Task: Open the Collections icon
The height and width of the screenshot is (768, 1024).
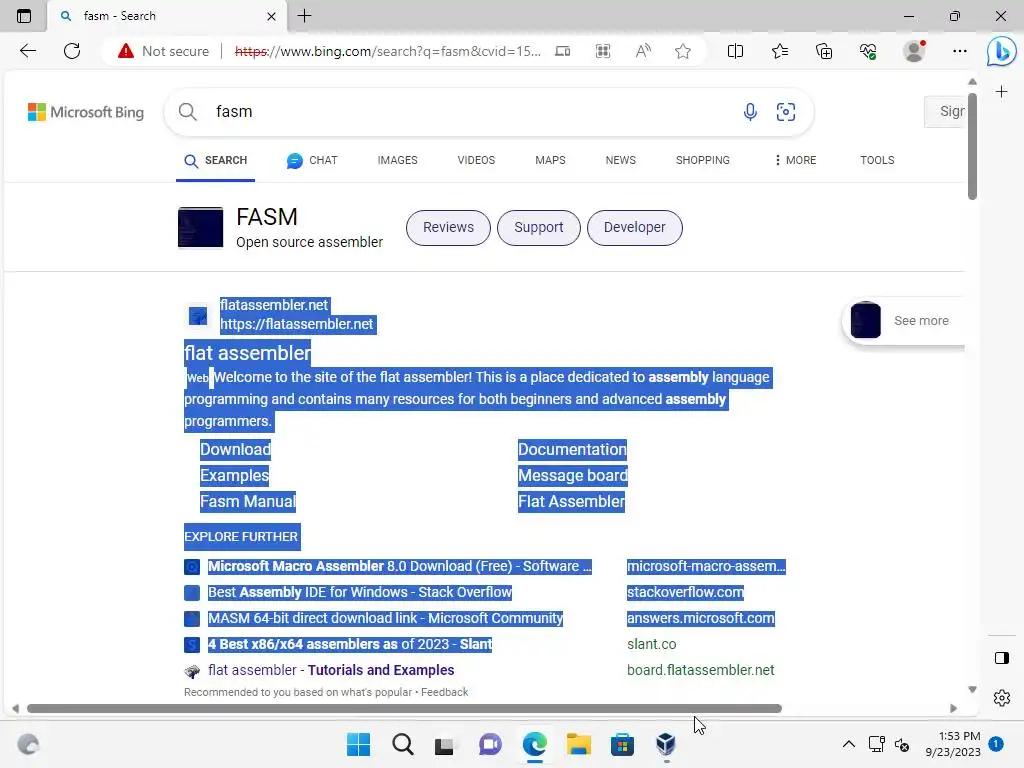Action: coord(824,51)
